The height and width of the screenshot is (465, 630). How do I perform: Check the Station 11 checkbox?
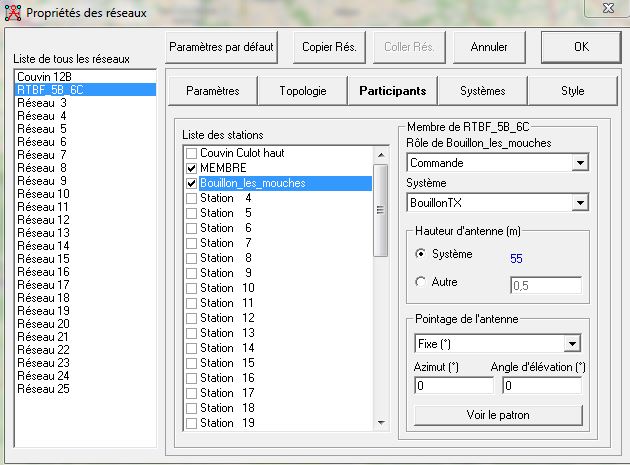click(191, 303)
